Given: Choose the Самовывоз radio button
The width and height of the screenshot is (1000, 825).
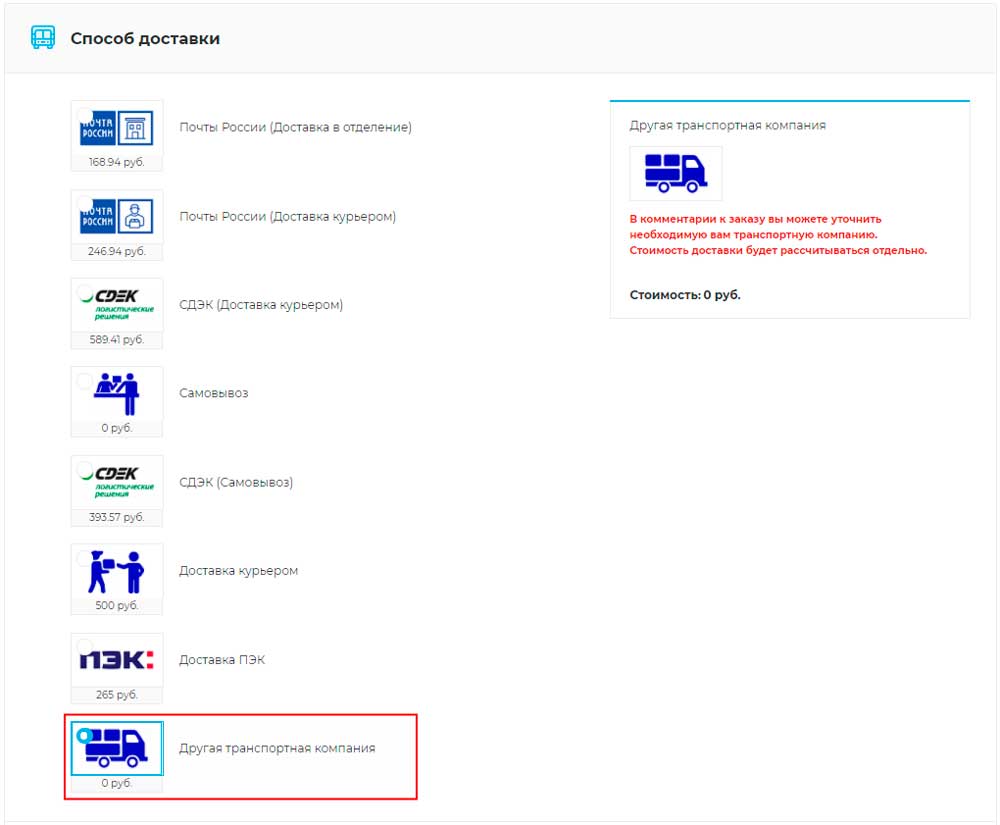Looking at the screenshot, I should pyautogui.click(x=85, y=381).
